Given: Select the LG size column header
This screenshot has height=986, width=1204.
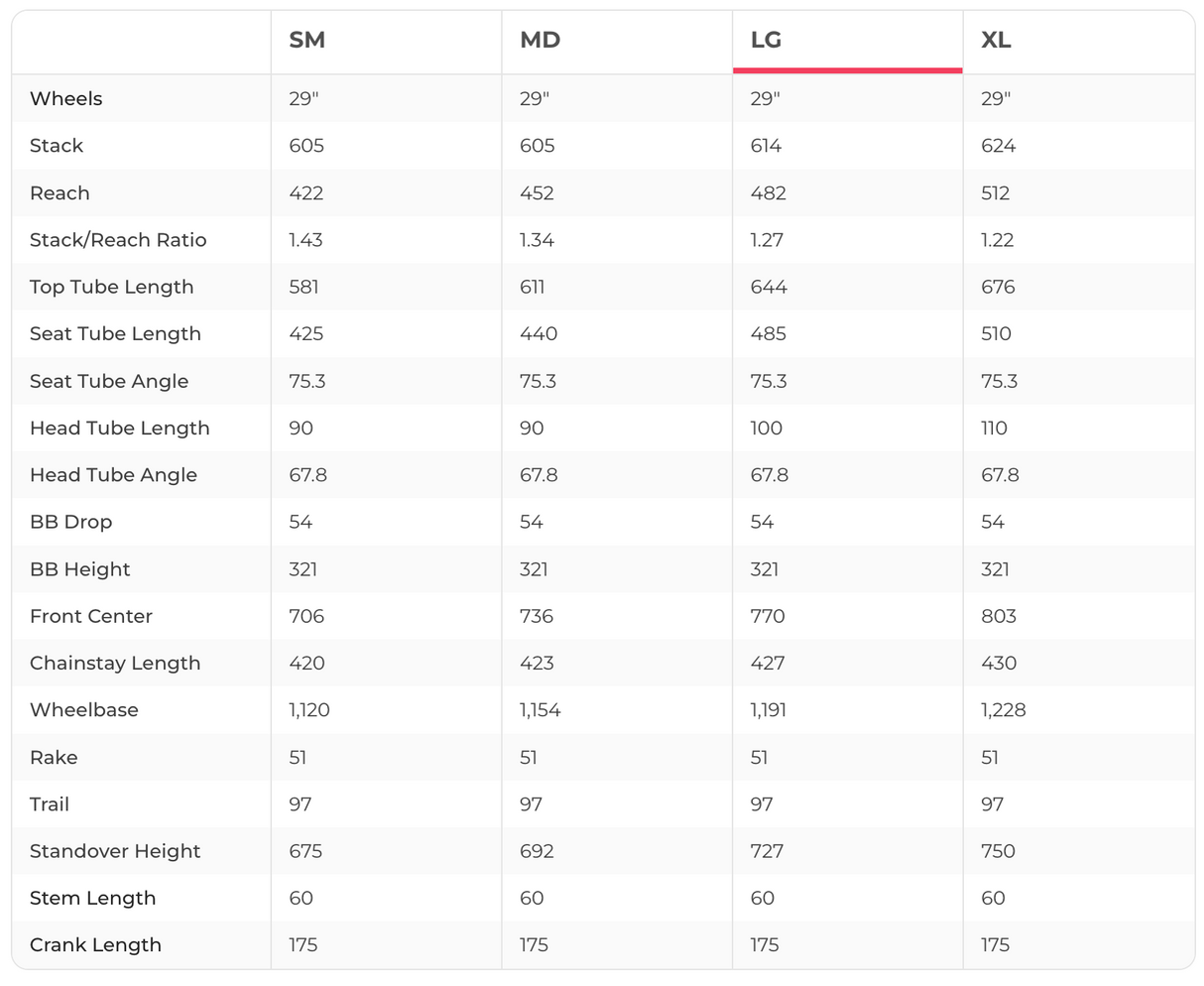Looking at the screenshot, I should point(767,41).
